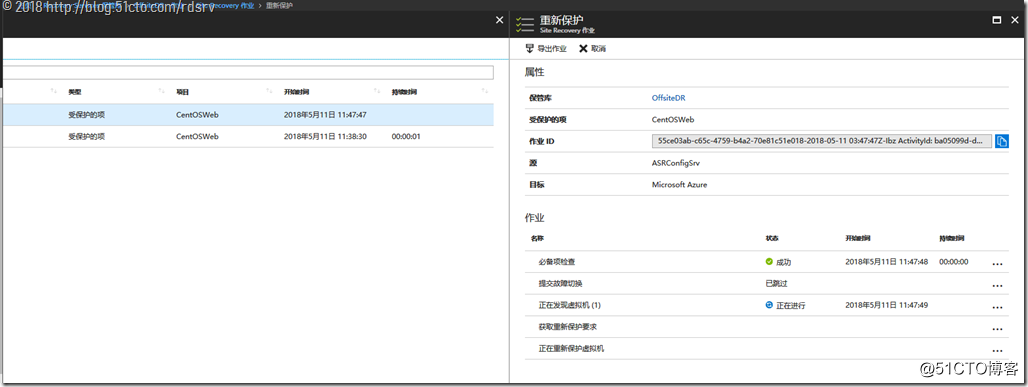Click the 项目 column header label

click(182, 91)
